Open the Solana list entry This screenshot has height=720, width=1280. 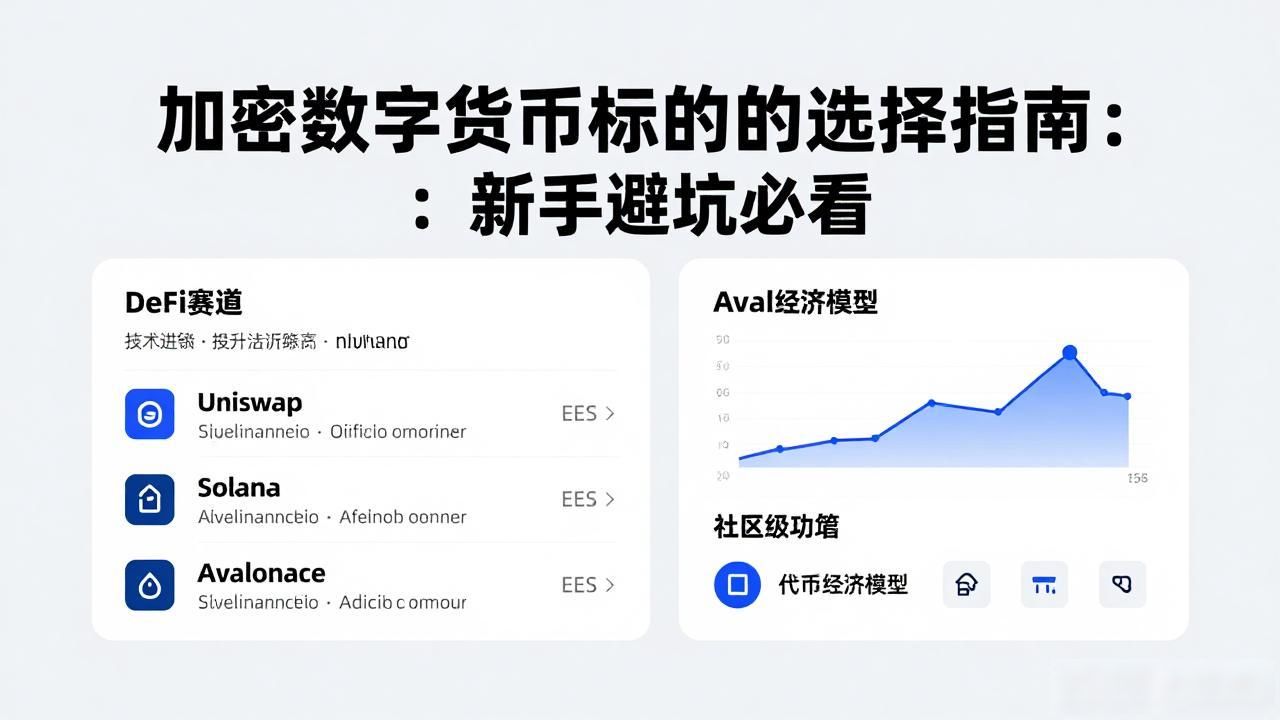pyautogui.click(x=371, y=500)
